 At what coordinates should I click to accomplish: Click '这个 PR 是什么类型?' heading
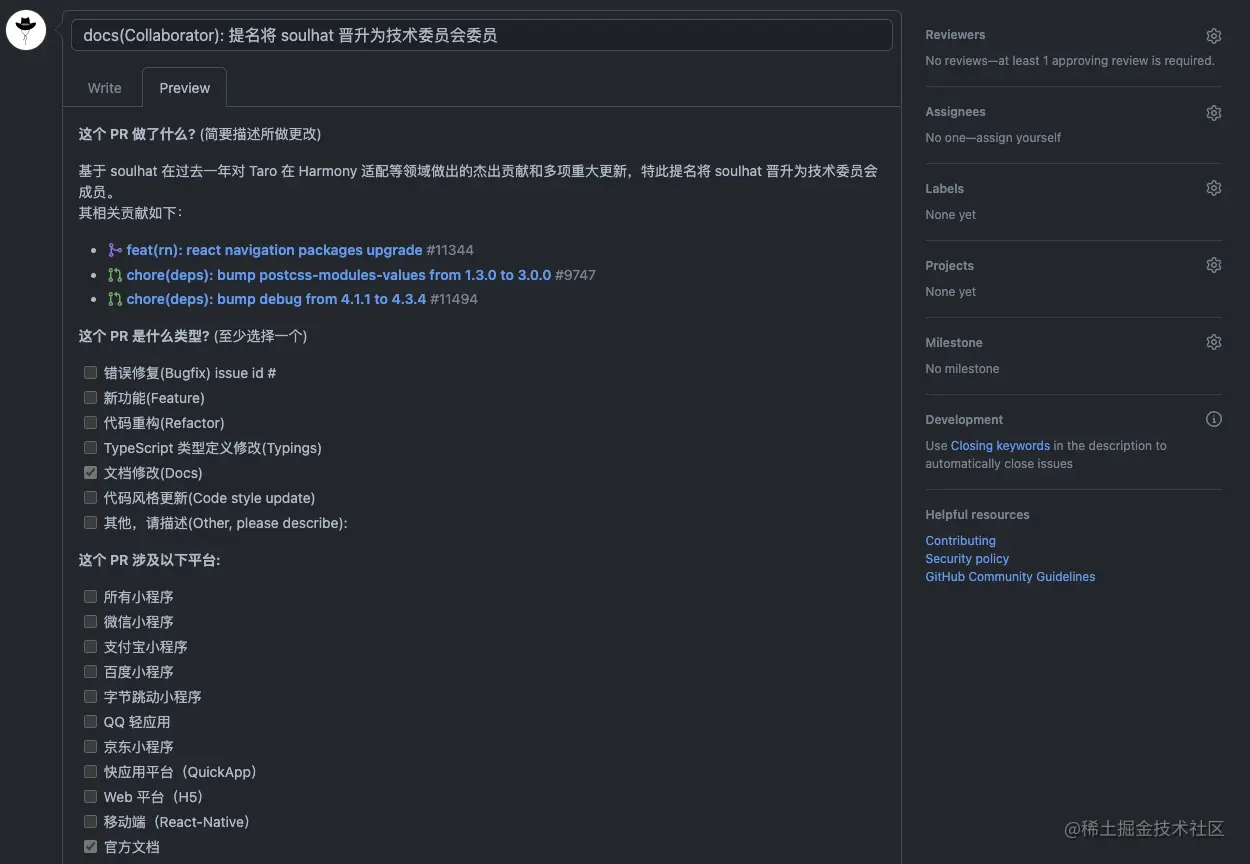pyautogui.click(x=144, y=336)
